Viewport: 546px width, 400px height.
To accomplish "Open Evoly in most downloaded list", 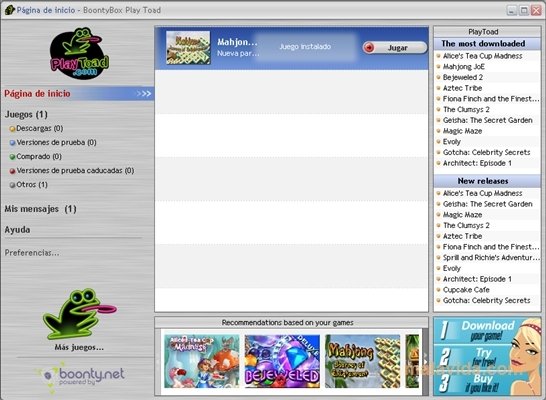I will click(x=452, y=142).
